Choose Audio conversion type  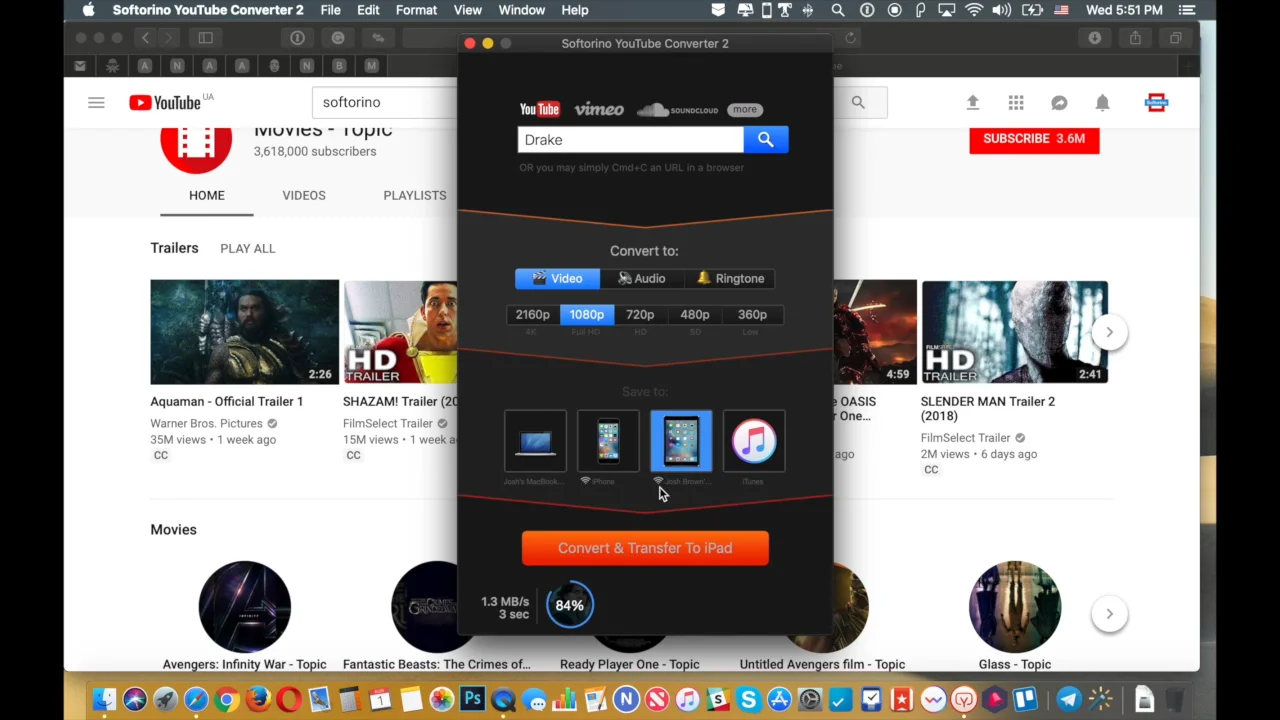pos(642,279)
